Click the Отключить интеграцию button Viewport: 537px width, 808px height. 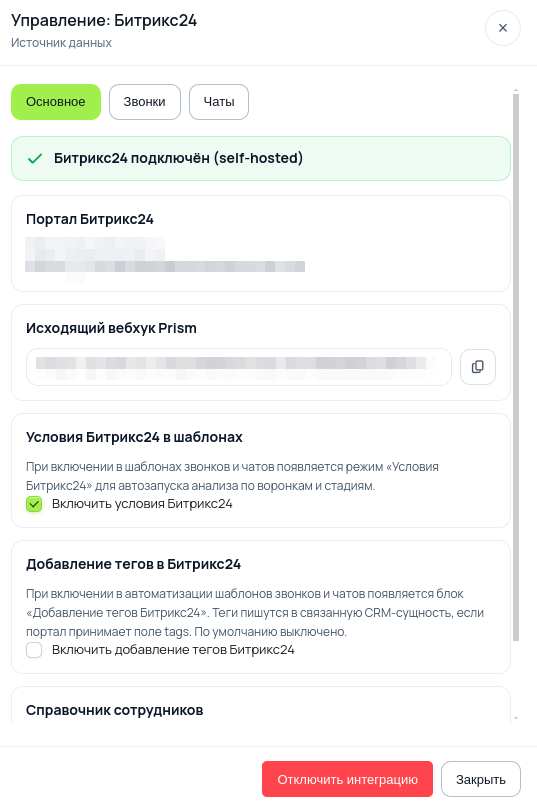[347, 779]
